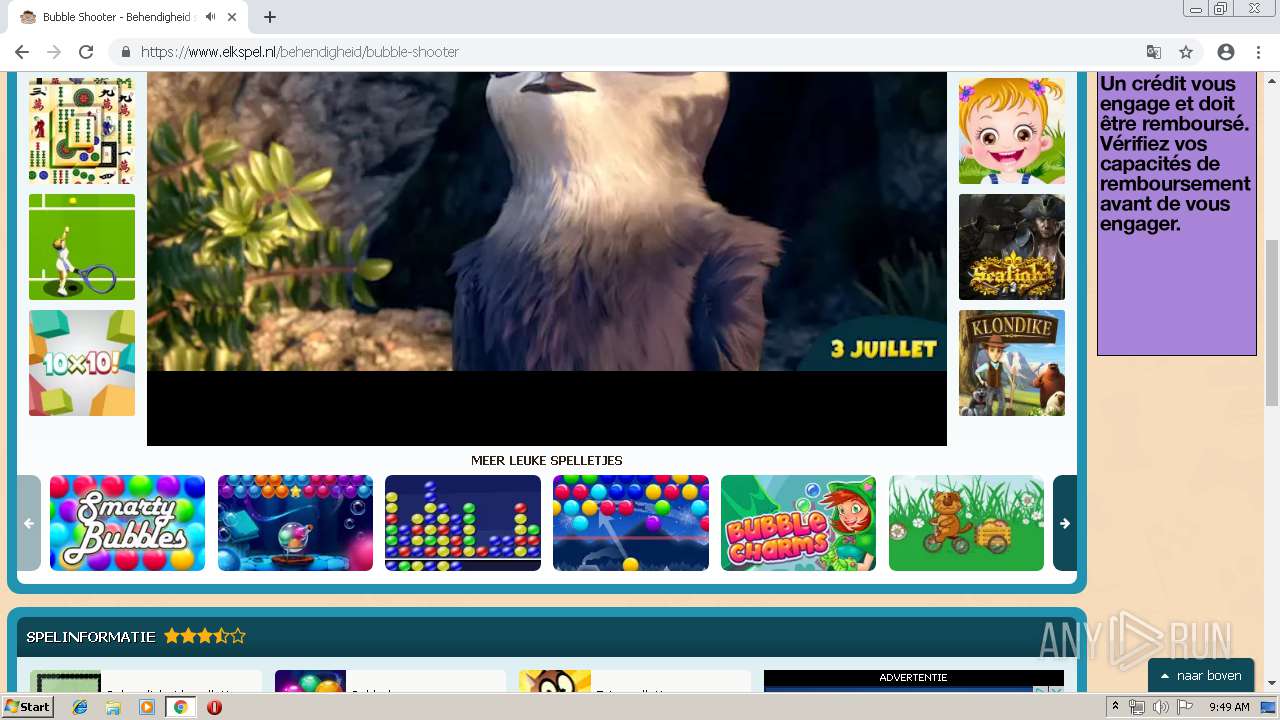Open the Chrome profile account icon
Viewport: 1280px width, 720px height.
1226,52
